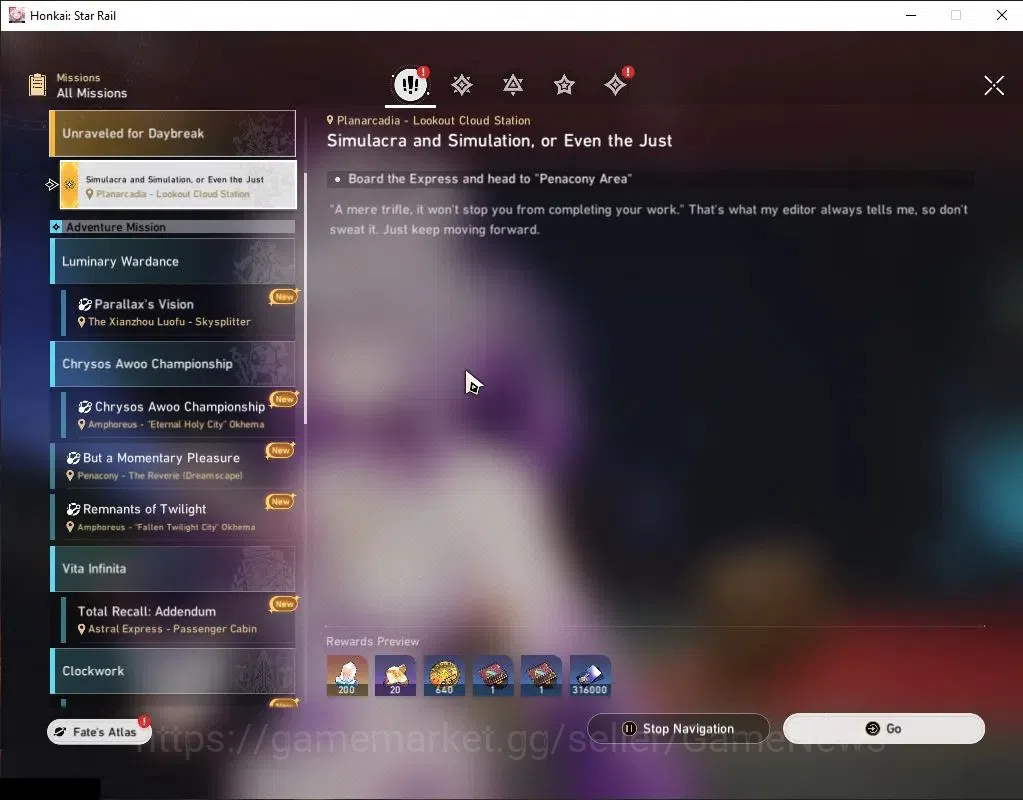Click the New badge on Total Recall: Addendum

284,604
